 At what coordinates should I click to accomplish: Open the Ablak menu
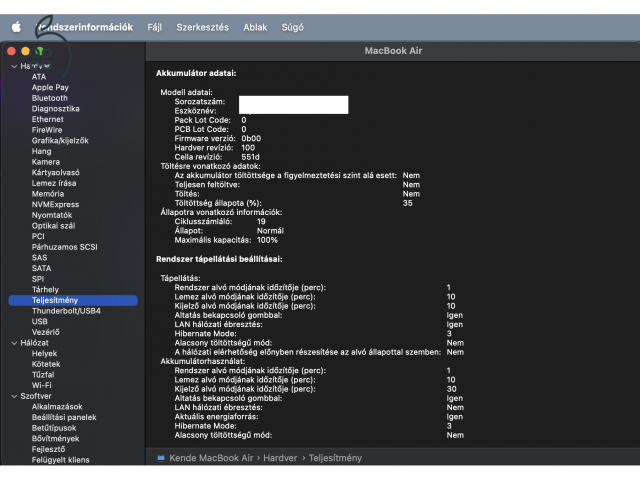[x=255, y=27]
